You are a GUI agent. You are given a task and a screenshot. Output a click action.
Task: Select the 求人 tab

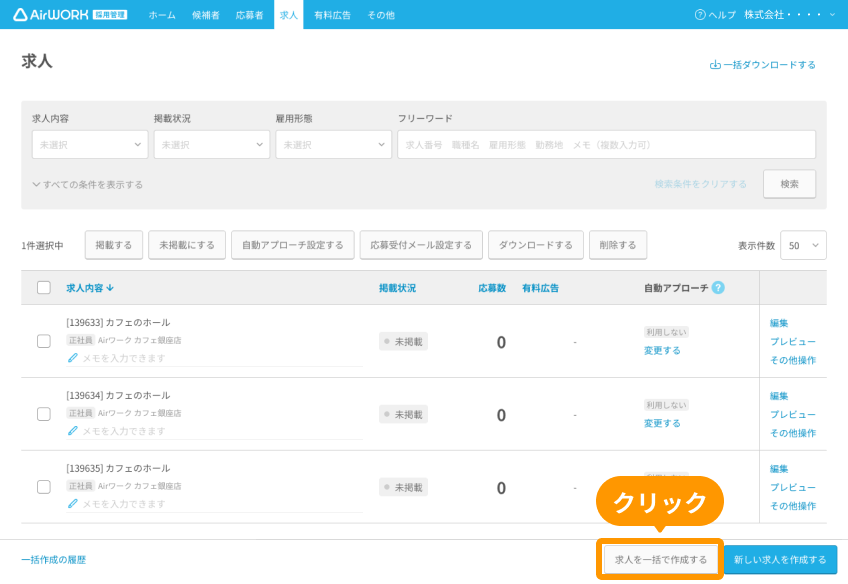[x=289, y=15]
